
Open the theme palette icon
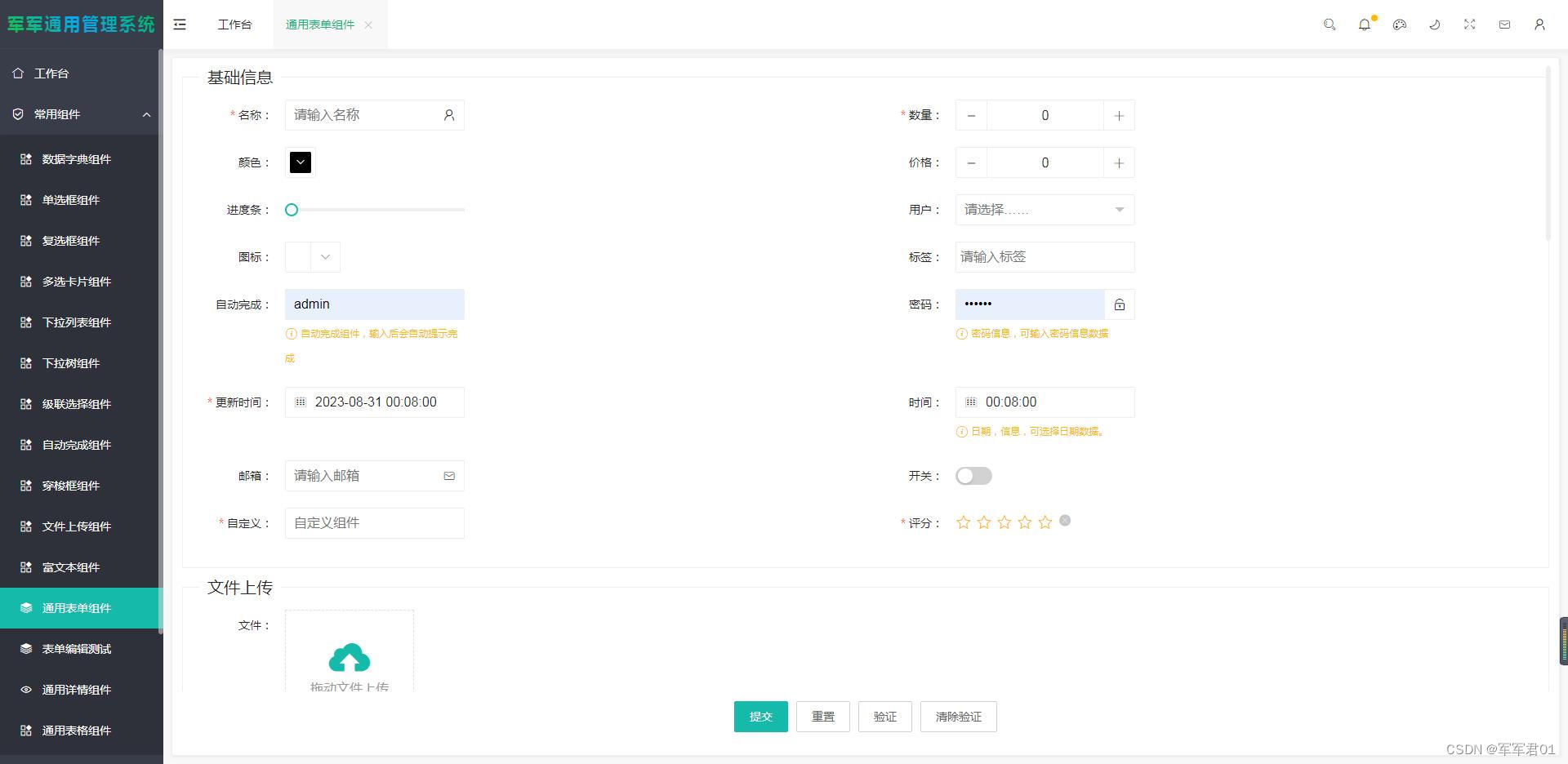click(1400, 24)
